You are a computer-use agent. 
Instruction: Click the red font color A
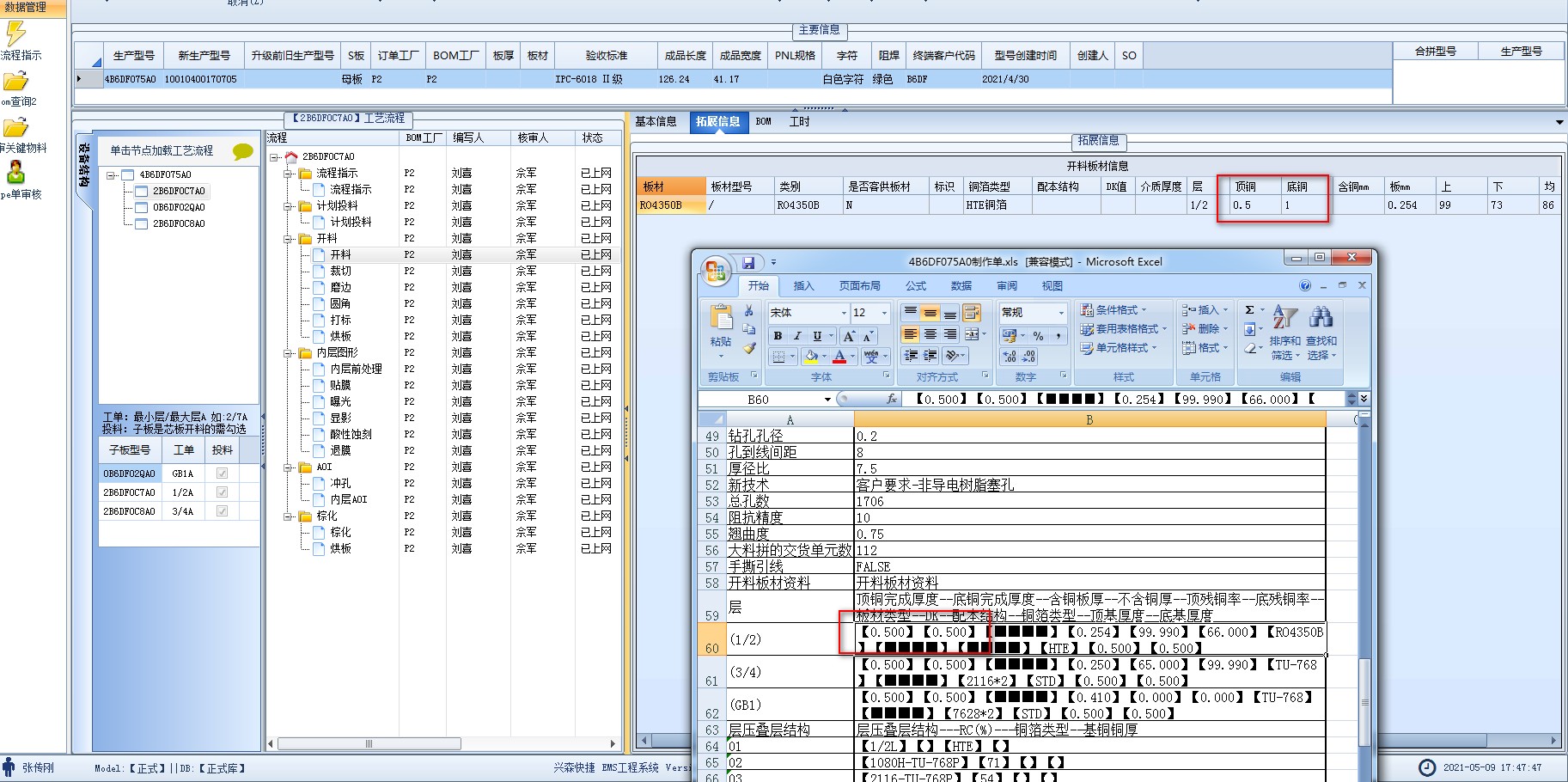click(x=839, y=356)
